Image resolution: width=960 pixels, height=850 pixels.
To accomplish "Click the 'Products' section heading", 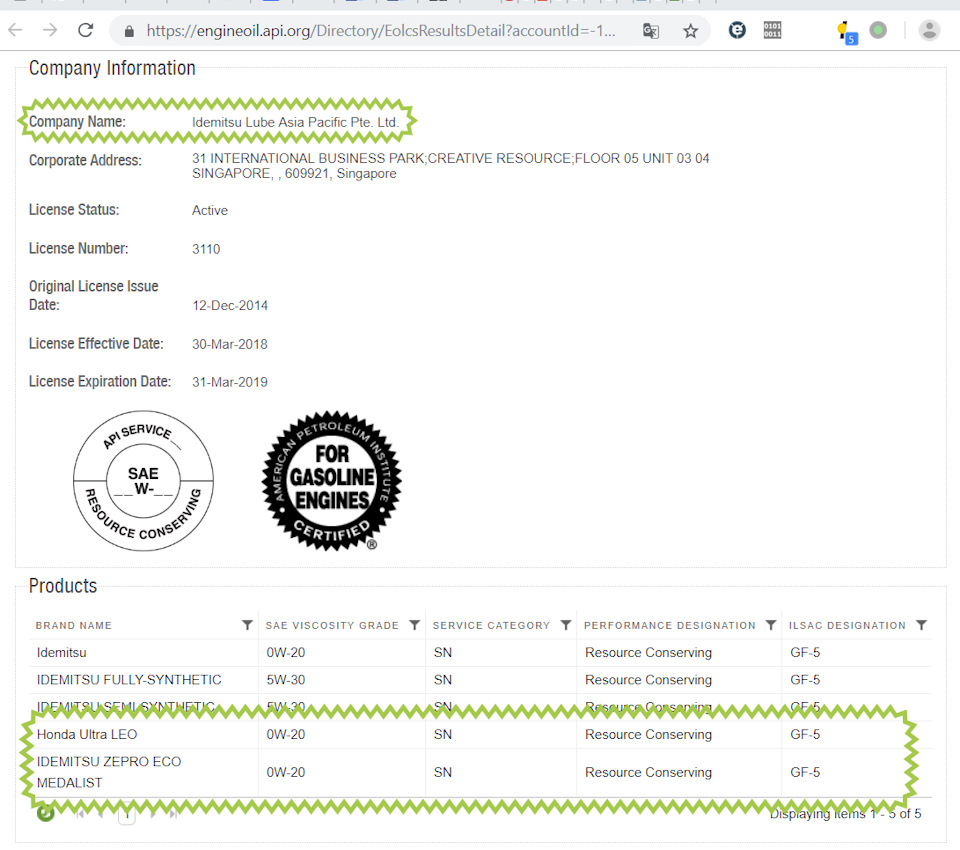I will click(x=63, y=586).
